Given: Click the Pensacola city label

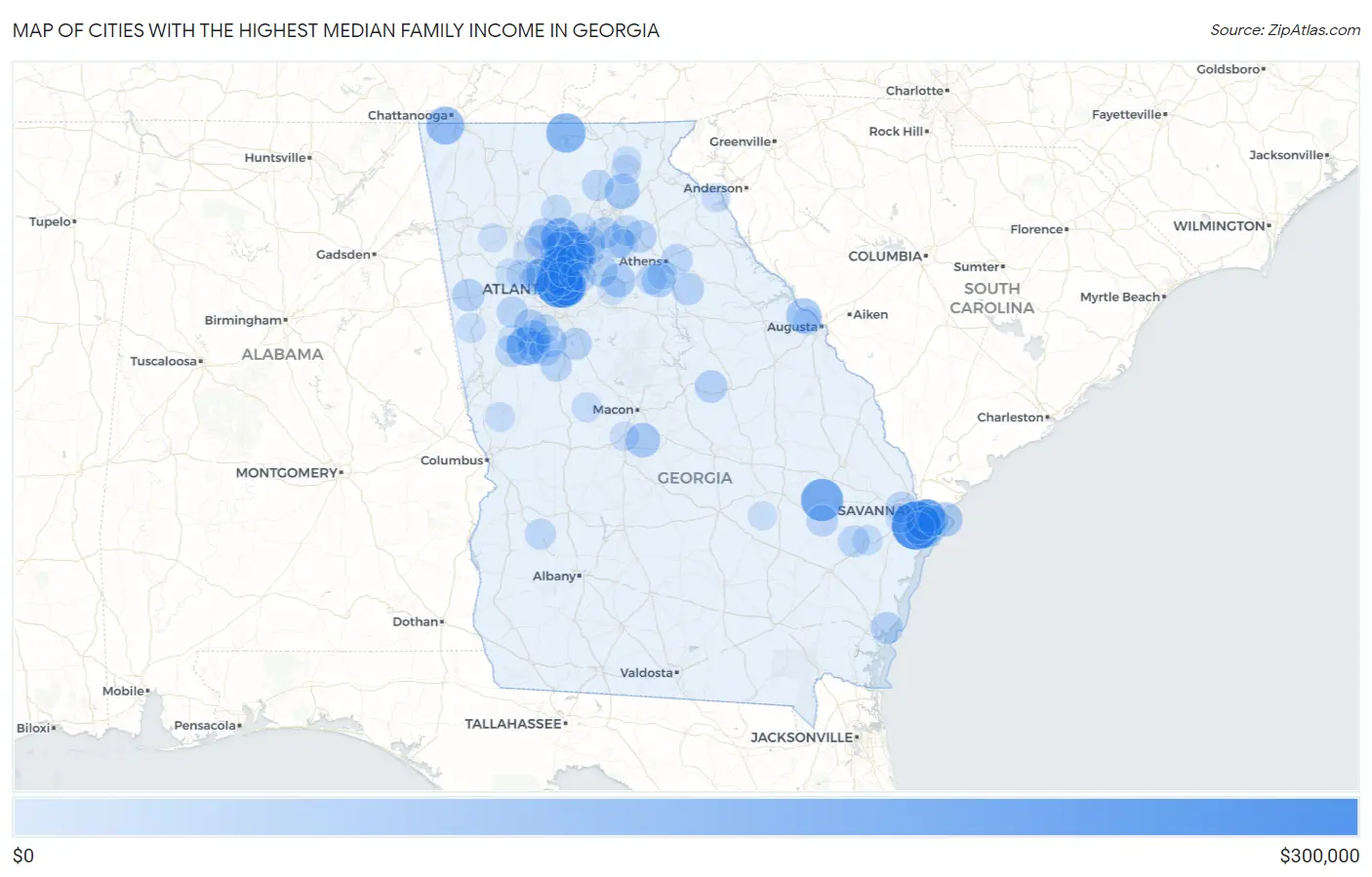Looking at the screenshot, I should pos(208,726).
